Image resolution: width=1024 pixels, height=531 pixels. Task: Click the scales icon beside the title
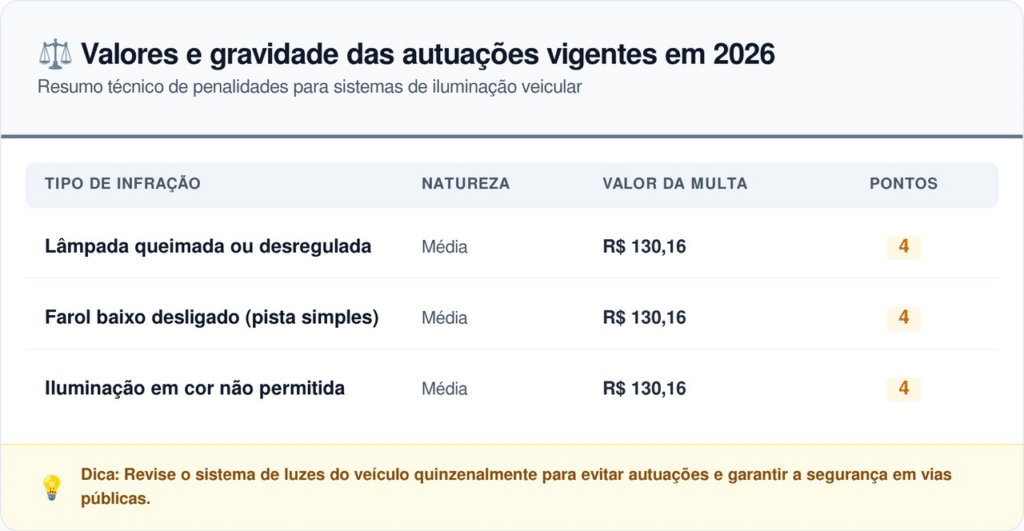54,53
